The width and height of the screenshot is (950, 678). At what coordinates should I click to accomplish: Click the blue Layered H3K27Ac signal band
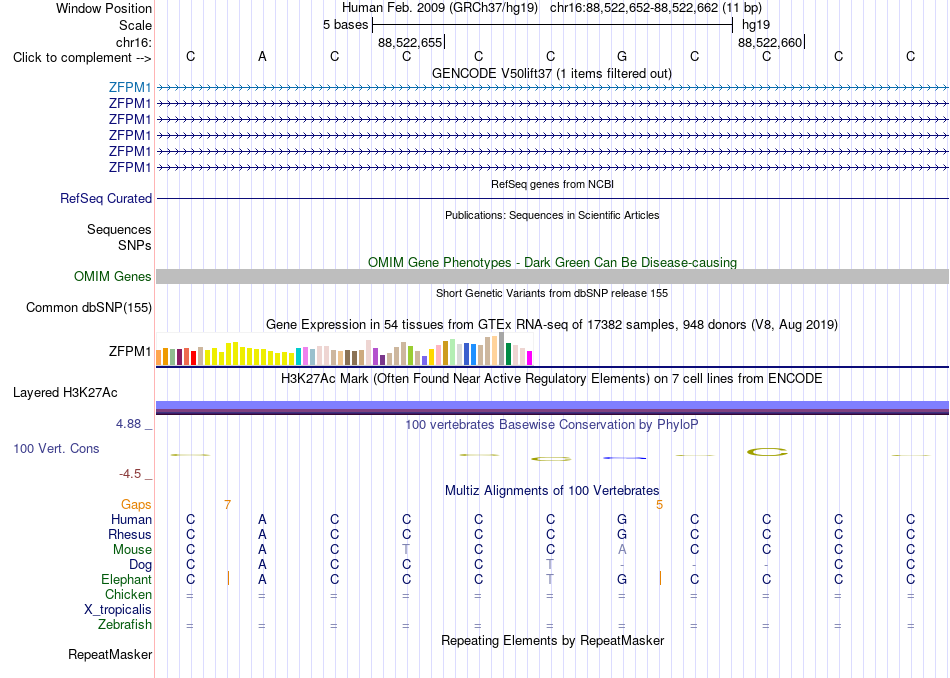(x=552, y=407)
